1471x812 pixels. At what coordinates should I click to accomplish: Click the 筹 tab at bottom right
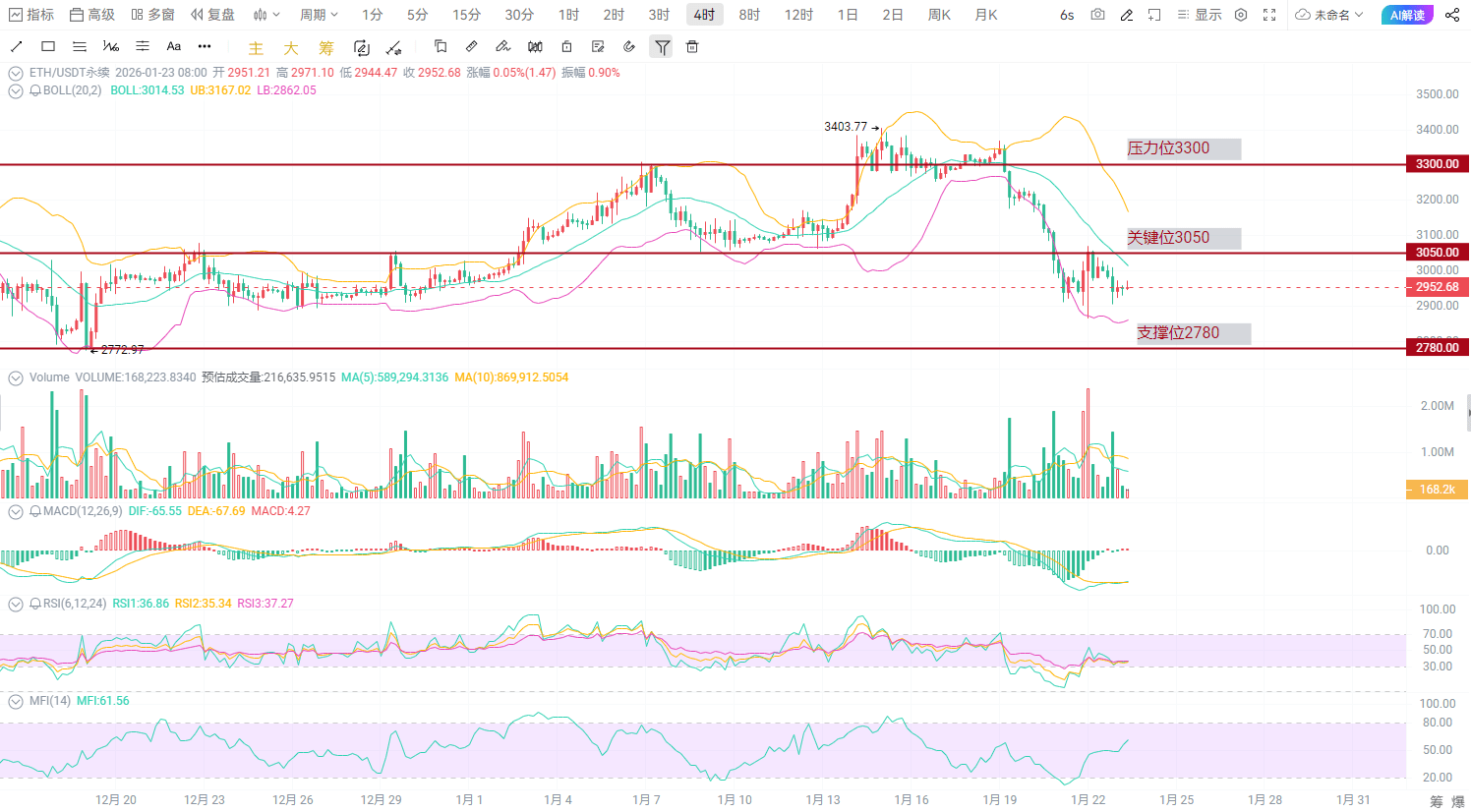pyautogui.click(x=1437, y=802)
